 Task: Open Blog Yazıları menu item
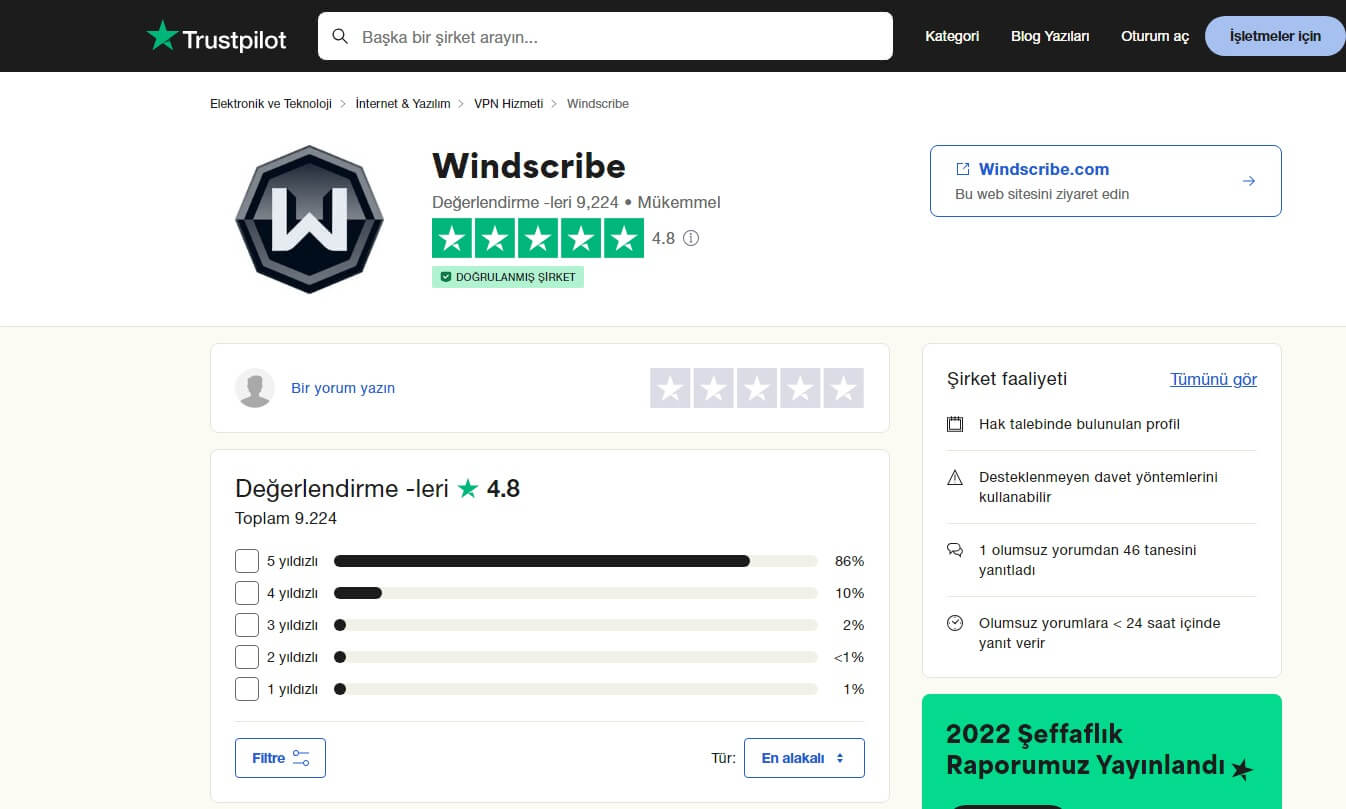pyautogui.click(x=1050, y=36)
